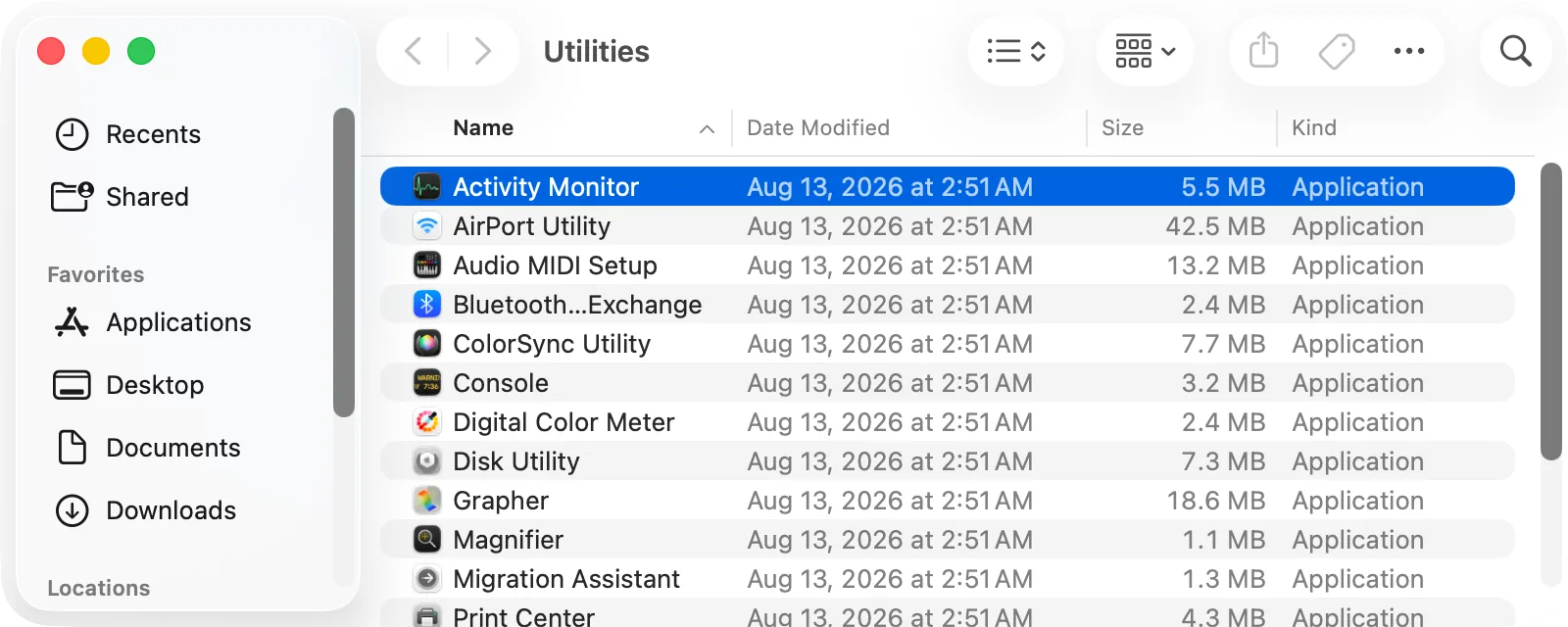Image resolution: width=1568 pixels, height=627 pixels.
Task: Click the Console app icon
Action: tap(426, 382)
